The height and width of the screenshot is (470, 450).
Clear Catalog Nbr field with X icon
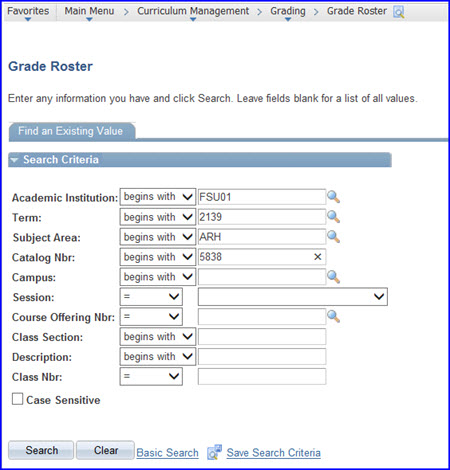tap(318, 257)
